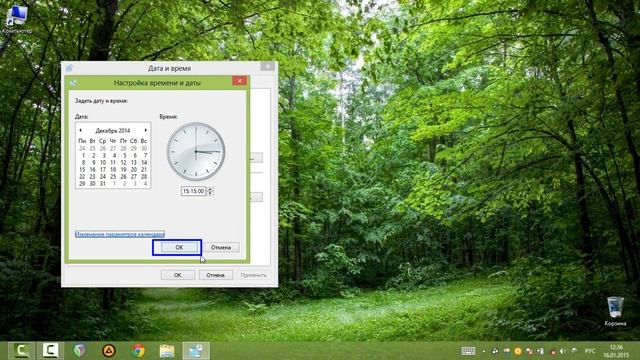Image resolution: width=640 pixels, height=360 pixels.
Task: Select December 10 in the calendar
Action: (x=103, y=162)
